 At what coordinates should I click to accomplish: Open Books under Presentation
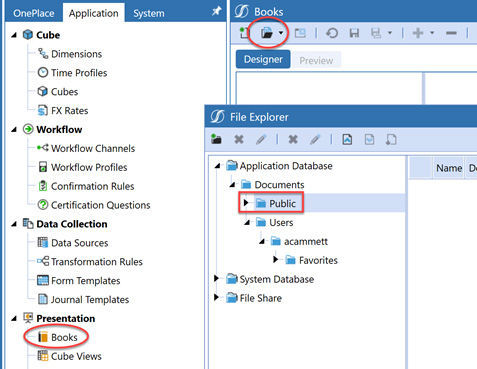(64, 337)
